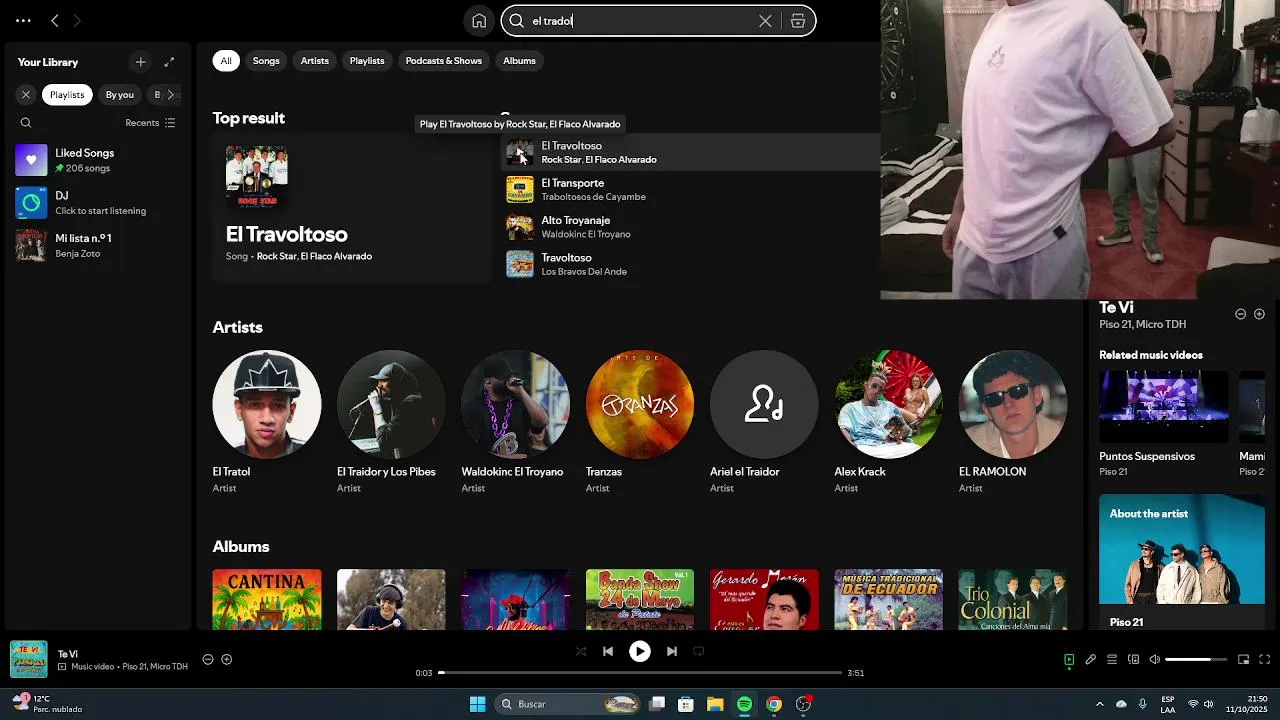Viewport: 1280px width, 720px height.
Task: Open the Browse icon in search bar
Action: coord(798,21)
